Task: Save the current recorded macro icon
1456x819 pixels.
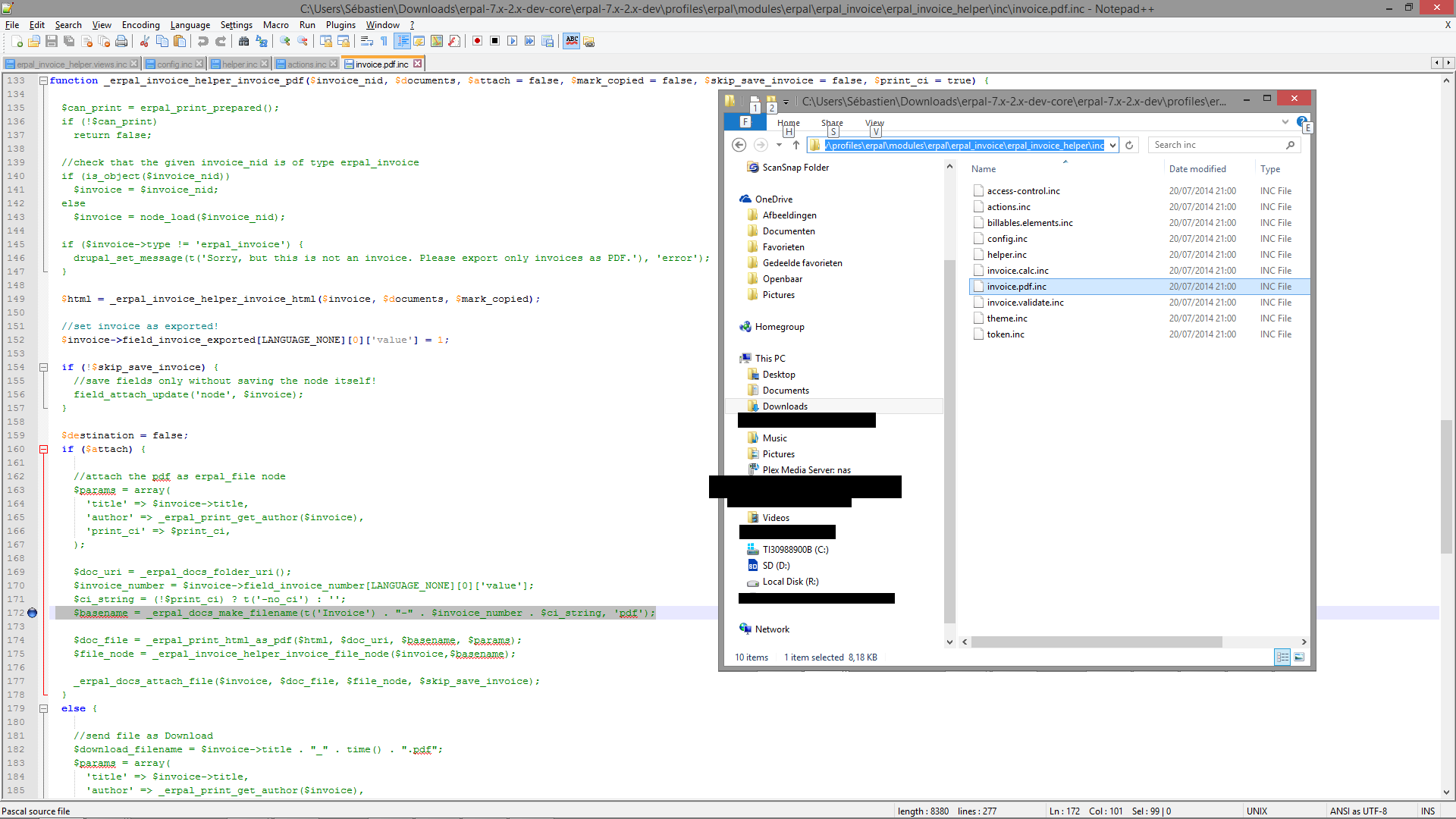Action: (x=547, y=41)
